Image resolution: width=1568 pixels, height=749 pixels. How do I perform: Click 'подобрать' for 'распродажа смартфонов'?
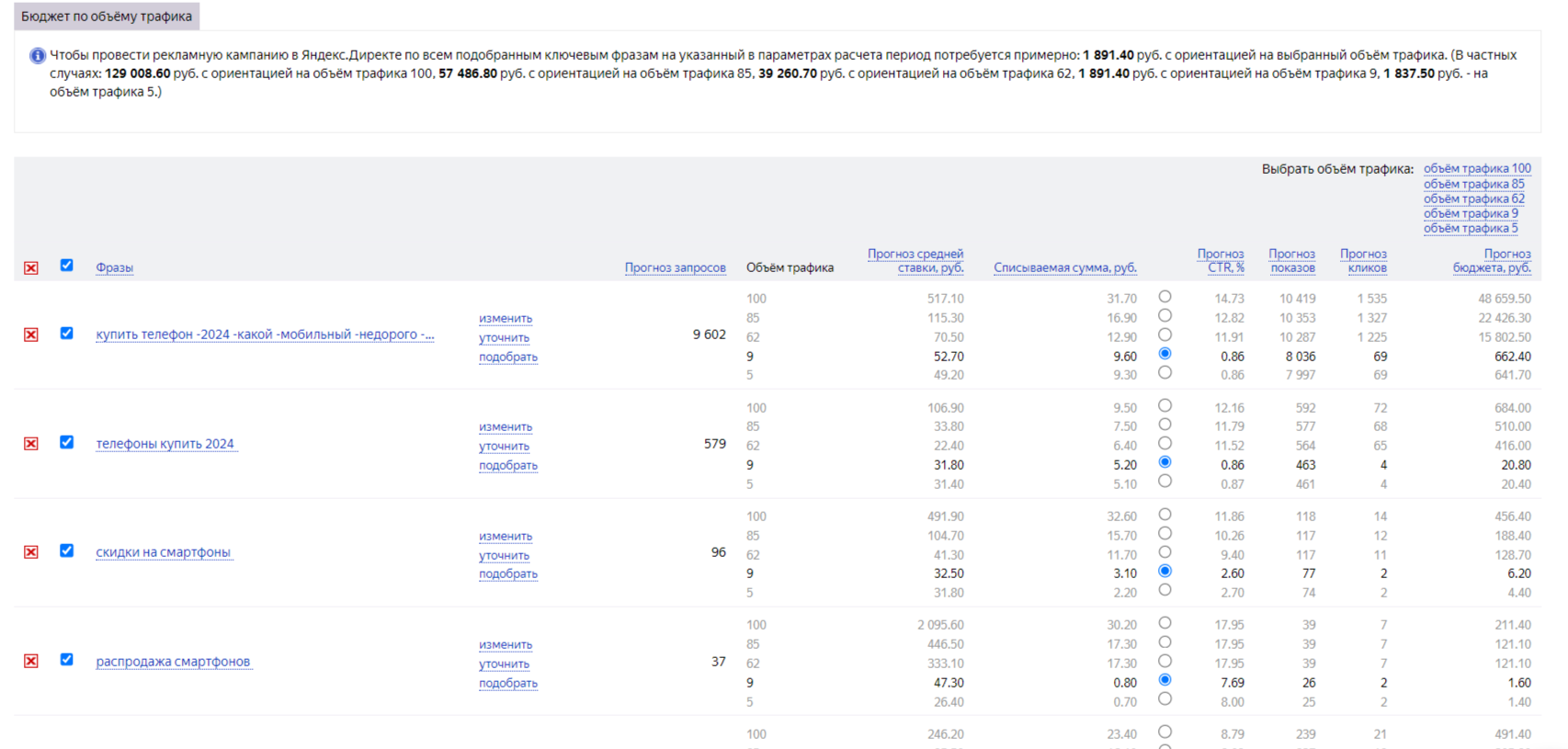click(508, 684)
